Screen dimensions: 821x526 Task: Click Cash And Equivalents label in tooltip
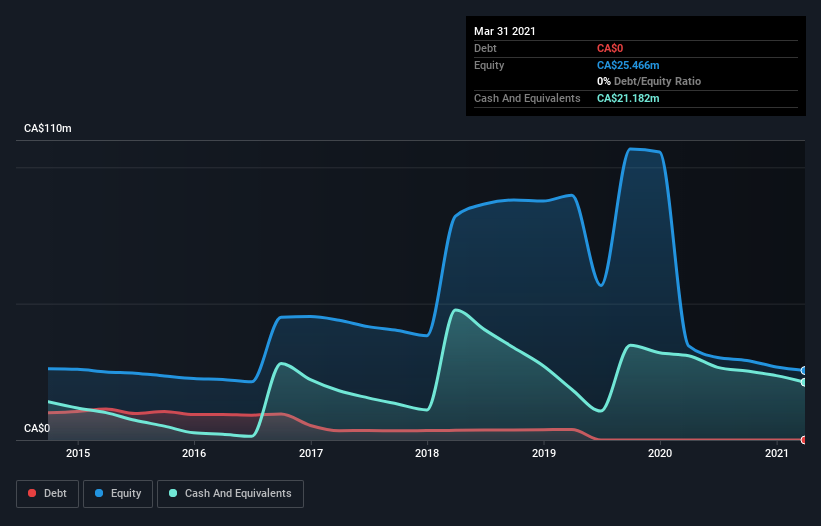pyautogui.click(x=527, y=98)
